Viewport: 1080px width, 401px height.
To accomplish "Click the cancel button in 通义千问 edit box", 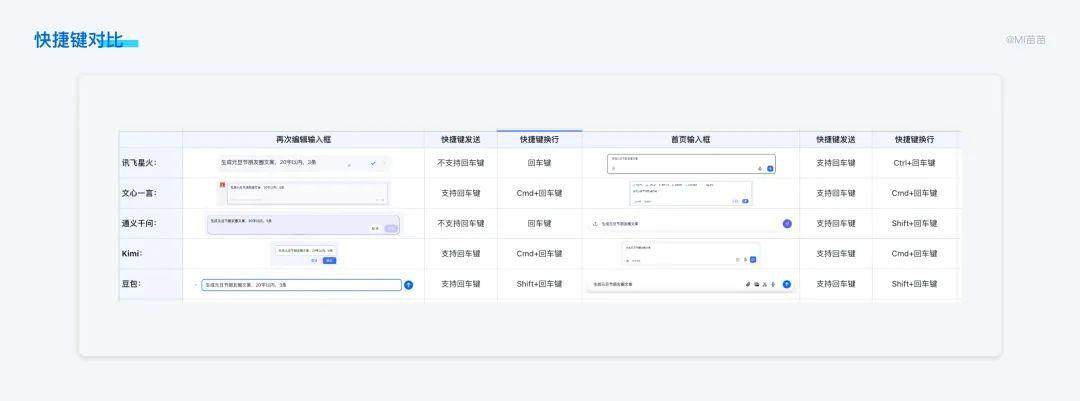I will pyautogui.click(x=375, y=228).
